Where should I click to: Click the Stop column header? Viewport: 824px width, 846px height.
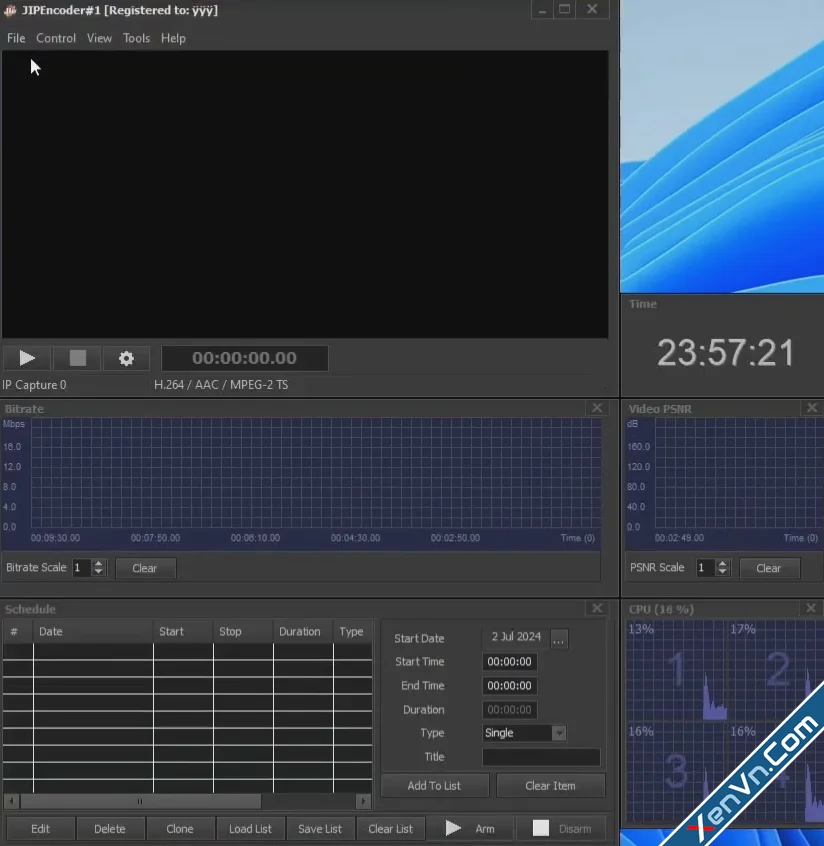(x=243, y=631)
